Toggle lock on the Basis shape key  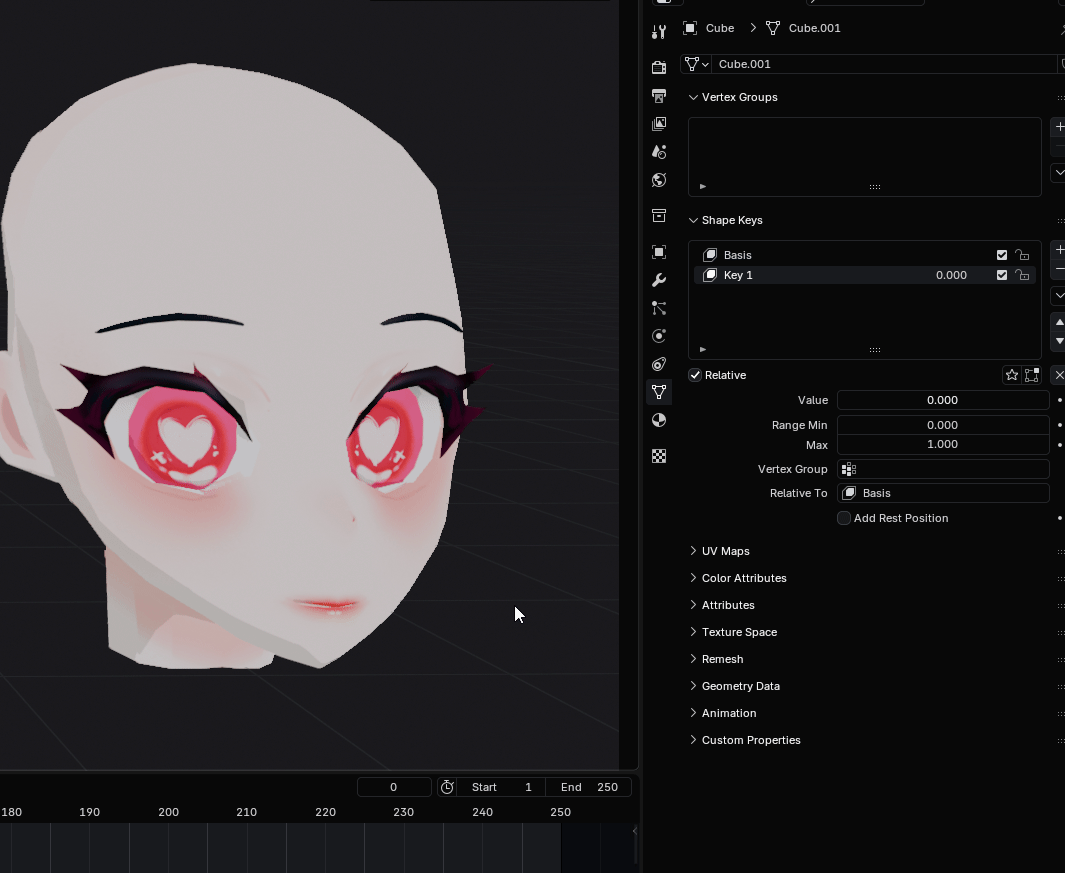[1022, 255]
